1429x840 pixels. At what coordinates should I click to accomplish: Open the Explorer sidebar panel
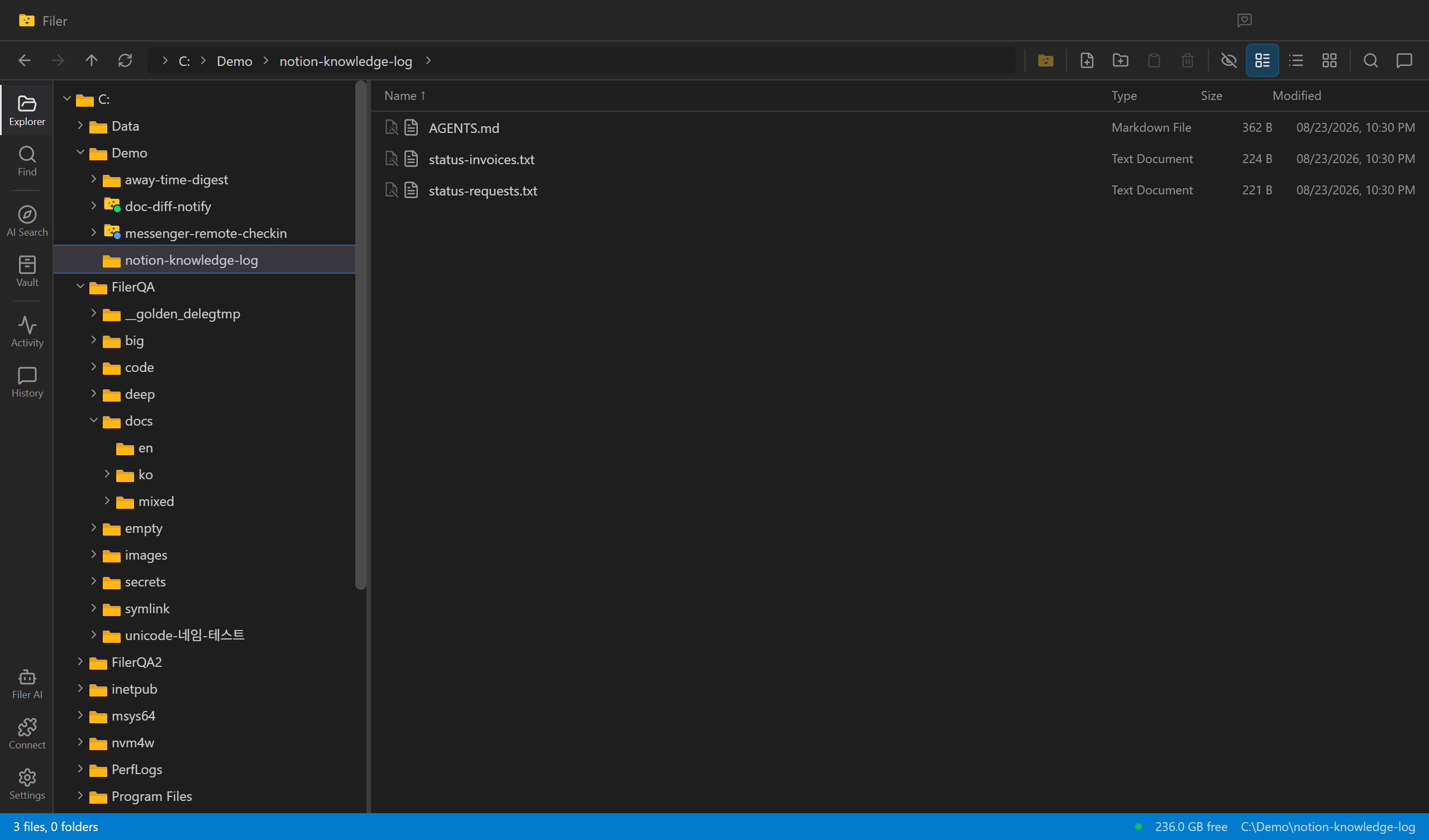pos(27,111)
